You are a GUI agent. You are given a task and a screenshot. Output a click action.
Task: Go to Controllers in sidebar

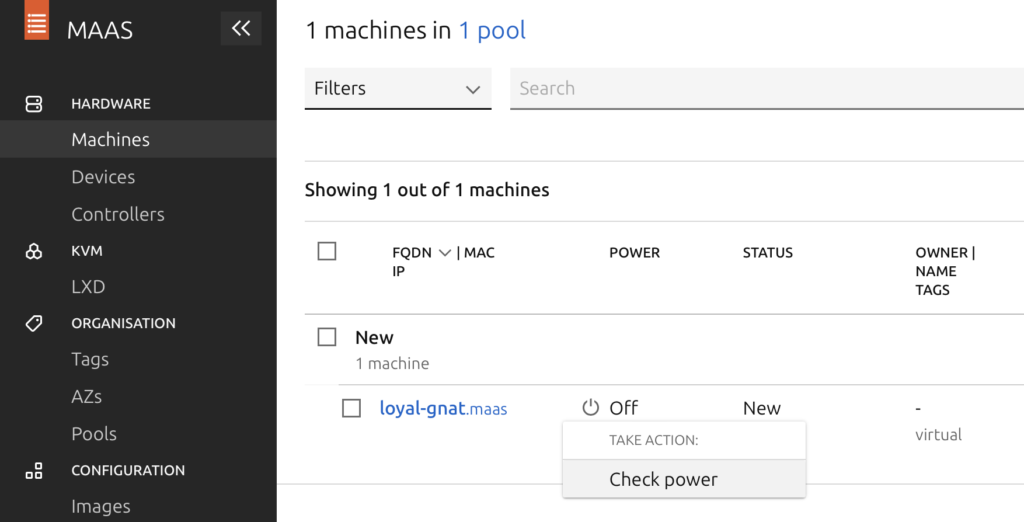coord(118,214)
